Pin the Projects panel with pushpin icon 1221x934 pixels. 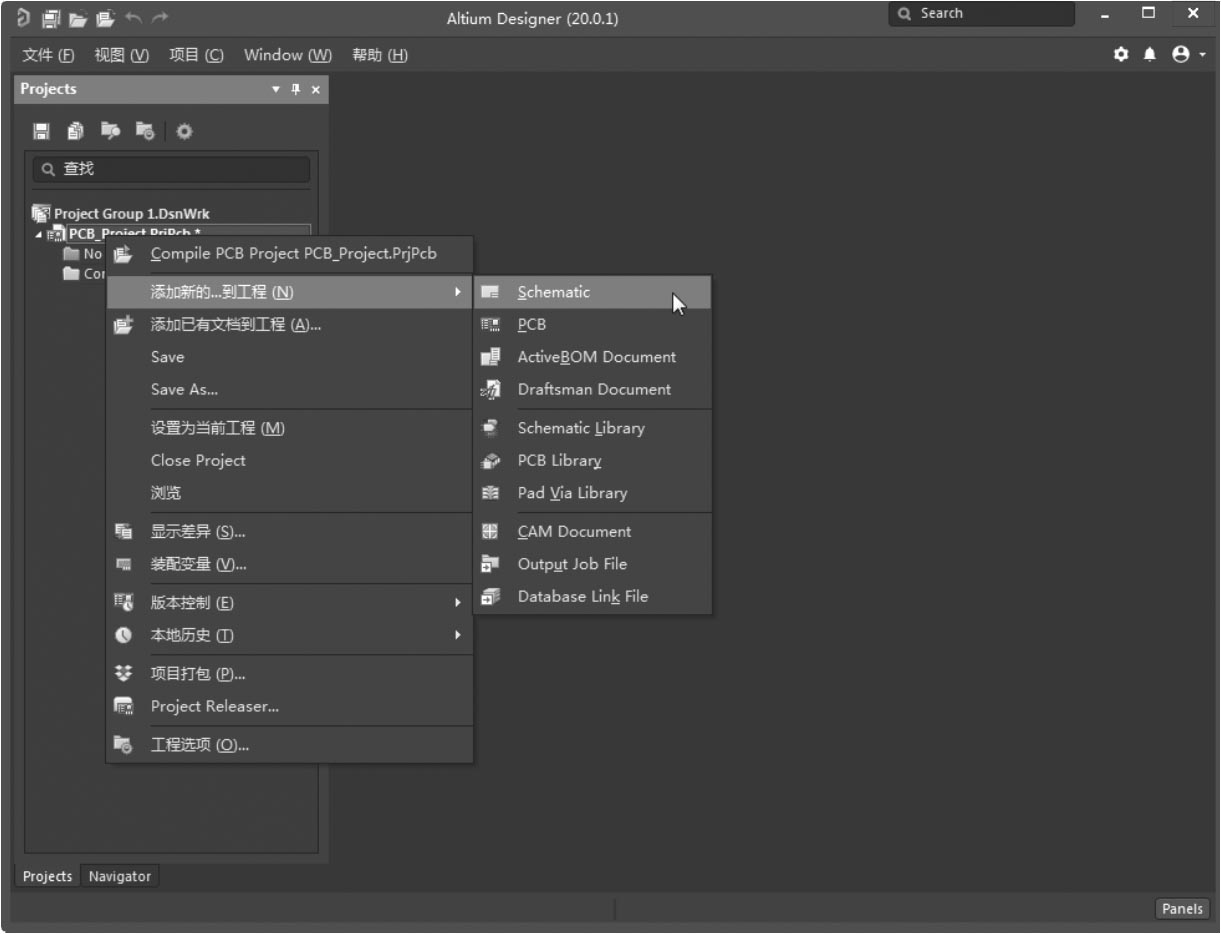click(296, 90)
